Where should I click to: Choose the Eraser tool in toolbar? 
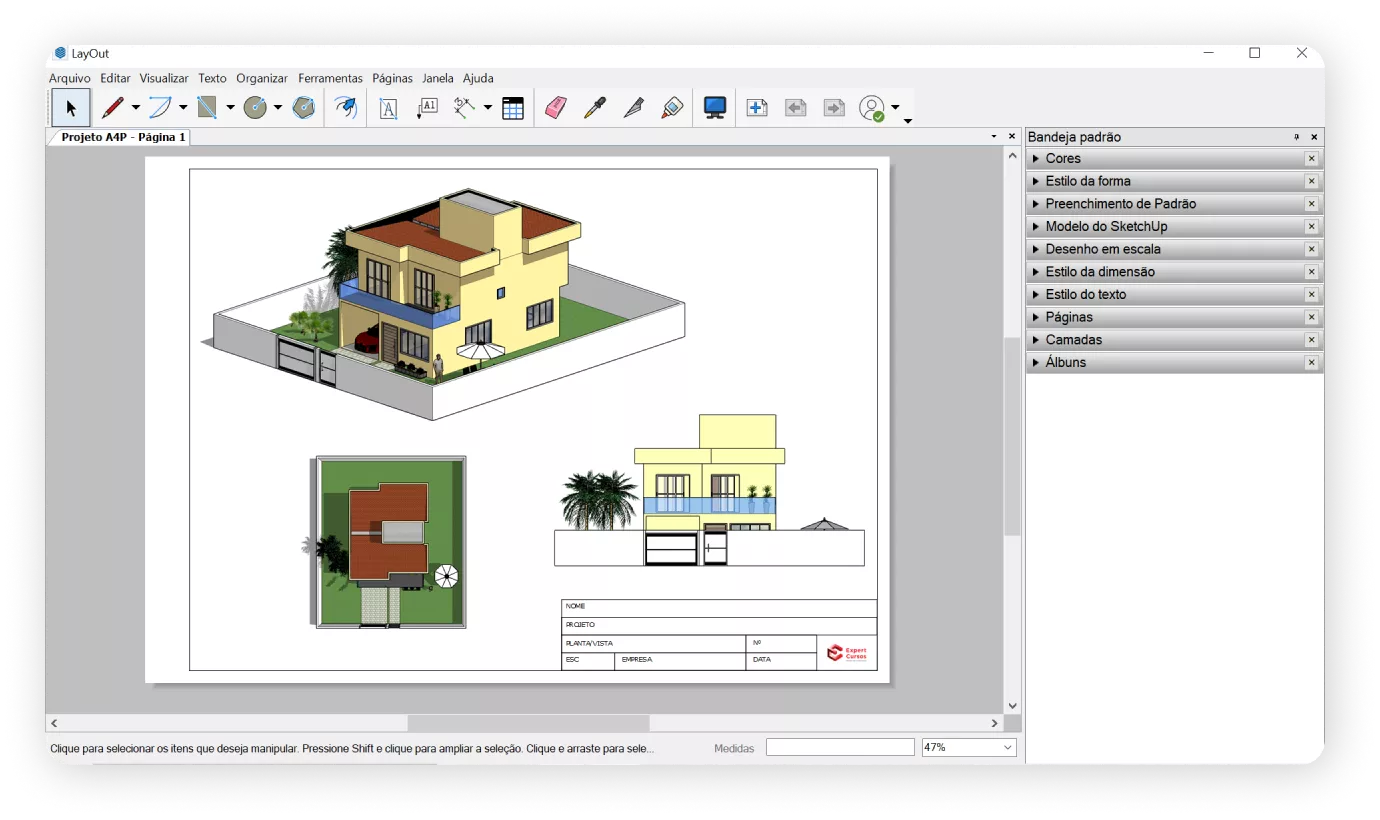tap(555, 108)
